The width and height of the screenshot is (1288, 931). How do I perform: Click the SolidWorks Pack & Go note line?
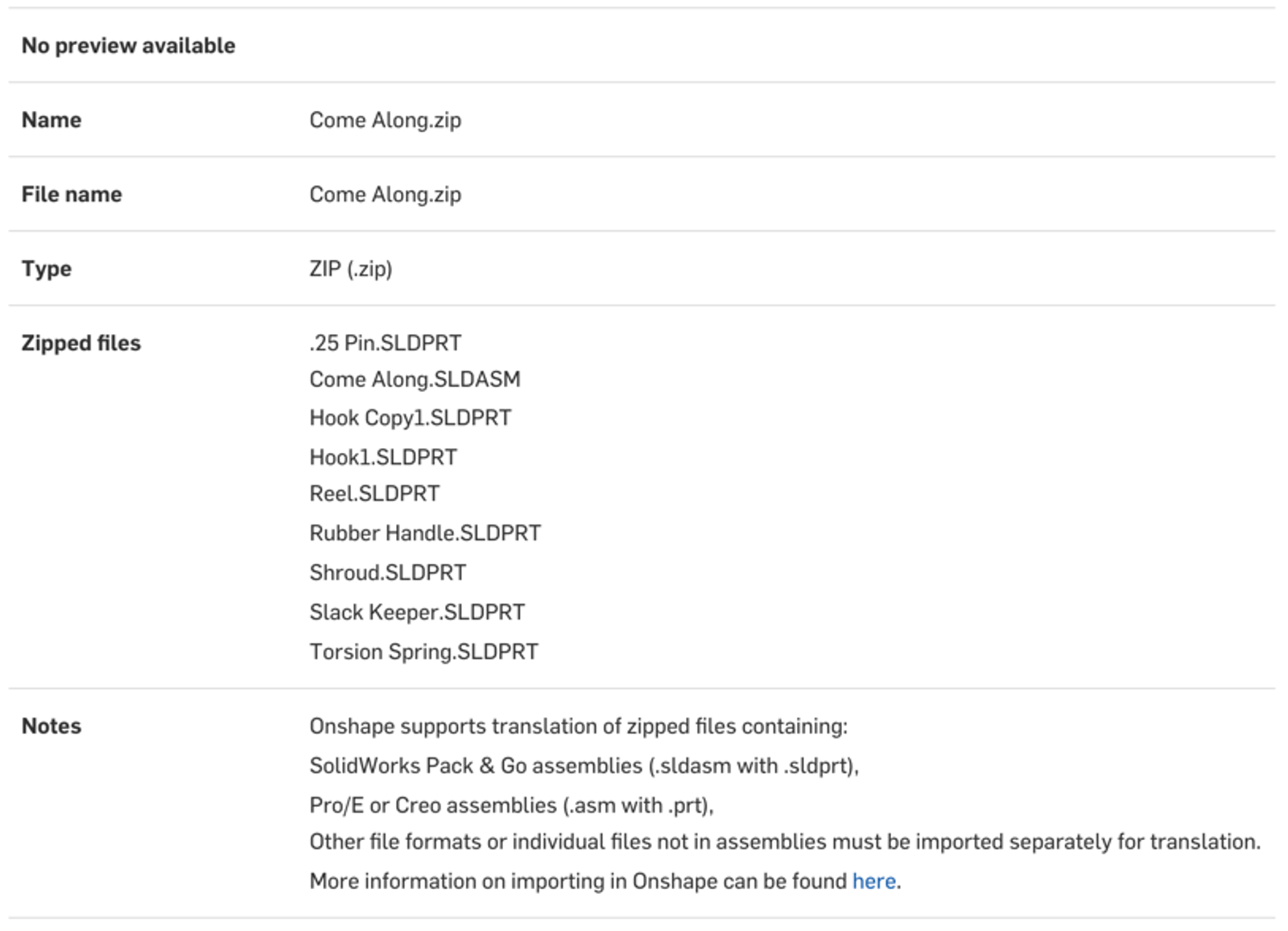(x=584, y=765)
